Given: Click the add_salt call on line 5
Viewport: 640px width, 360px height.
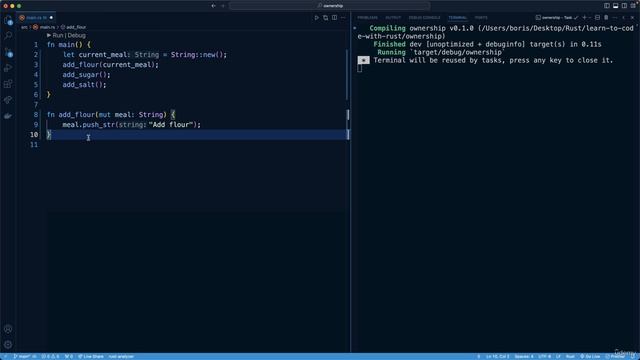Looking at the screenshot, I should click(84, 85).
